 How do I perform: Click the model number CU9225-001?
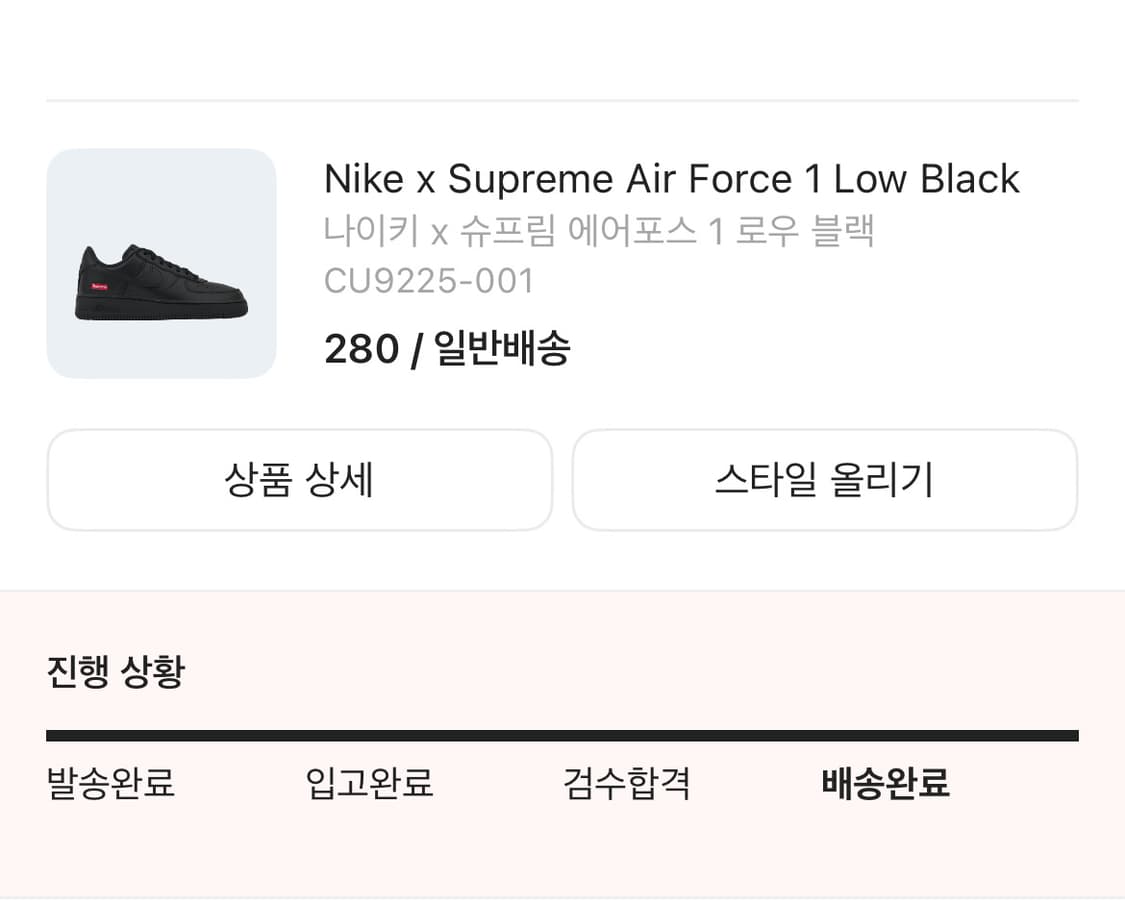[429, 281]
